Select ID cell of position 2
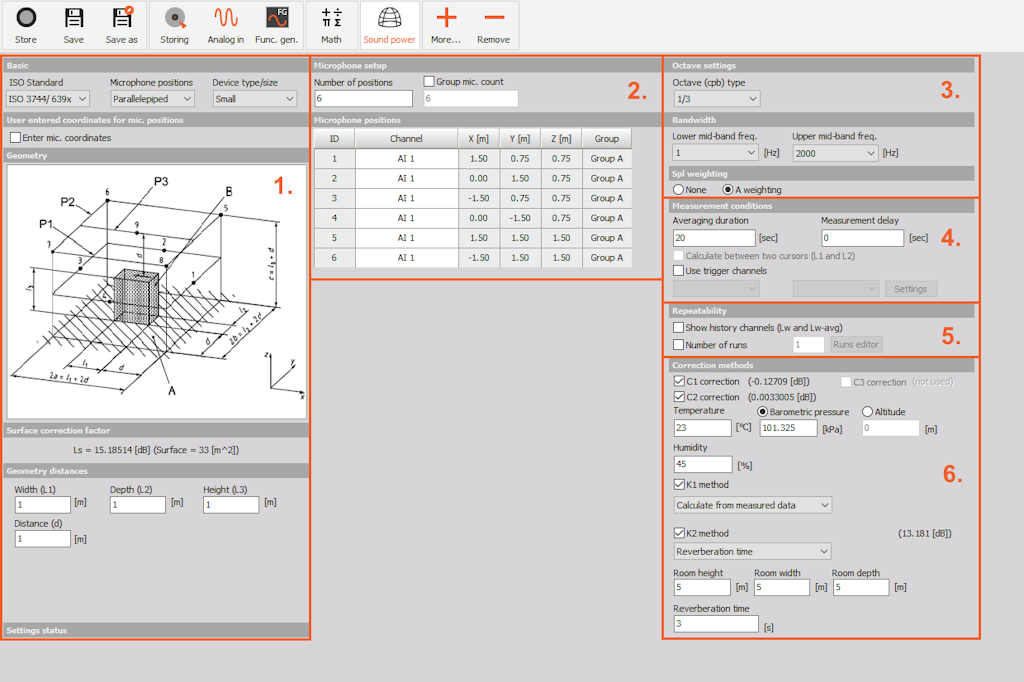This screenshot has width=1024, height=682. coord(334,178)
